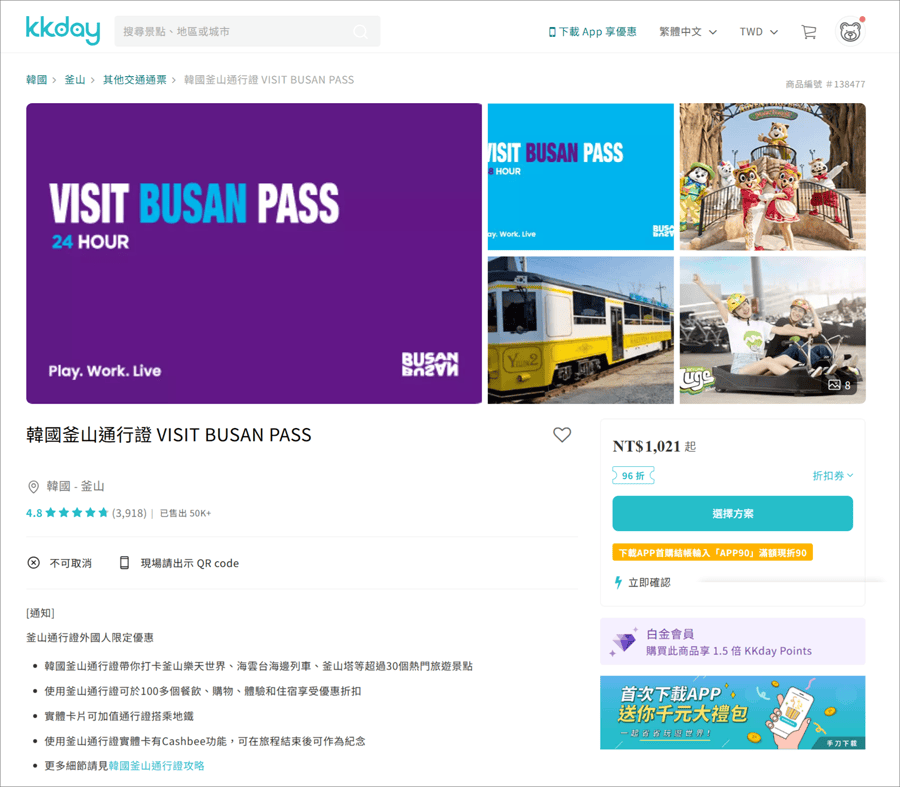Open the shopping cart
Image resolution: width=900 pixels, height=787 pixels.
[809, 32]
